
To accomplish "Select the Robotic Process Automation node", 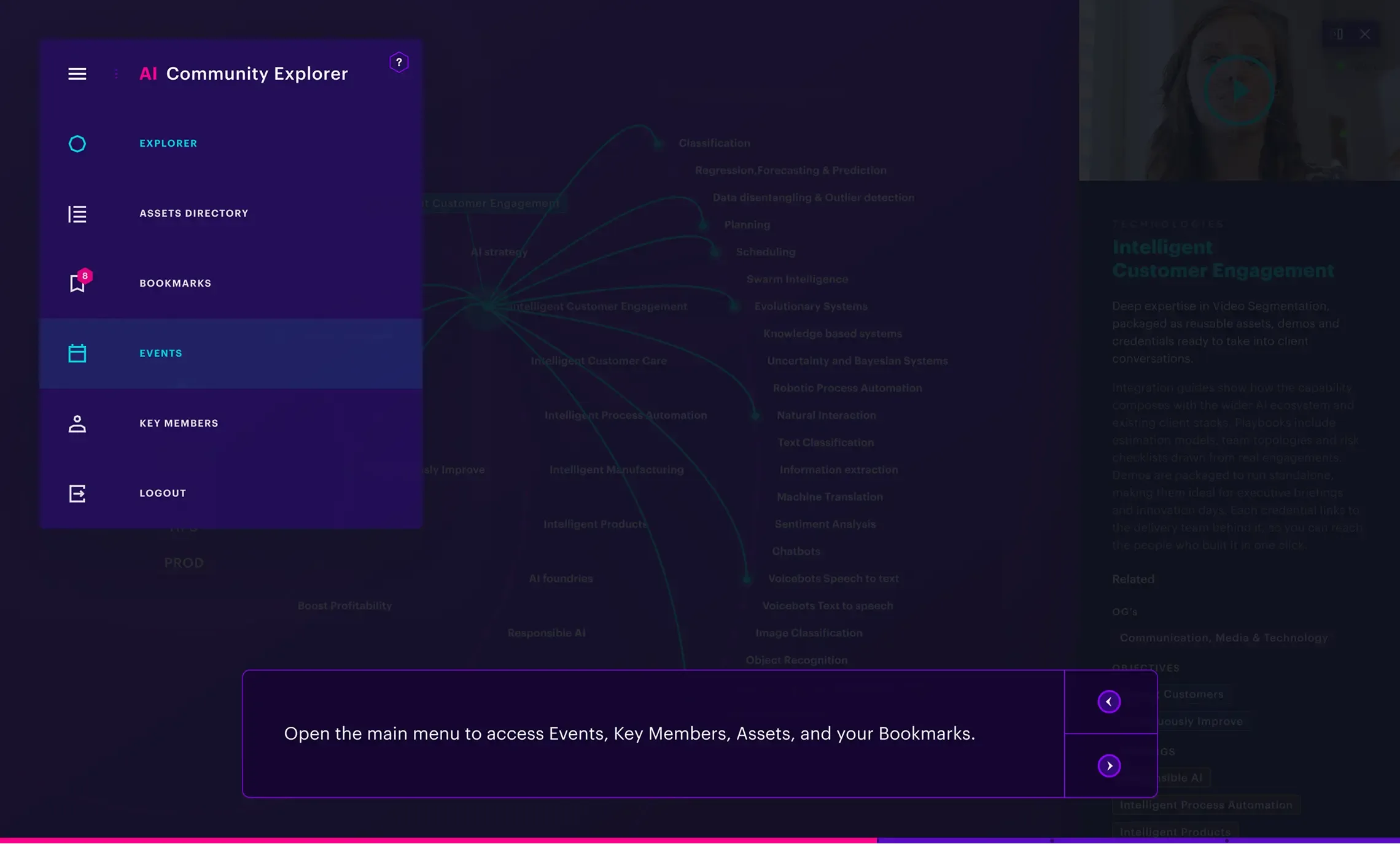I will pyautogui.click(x=847, y=388).
